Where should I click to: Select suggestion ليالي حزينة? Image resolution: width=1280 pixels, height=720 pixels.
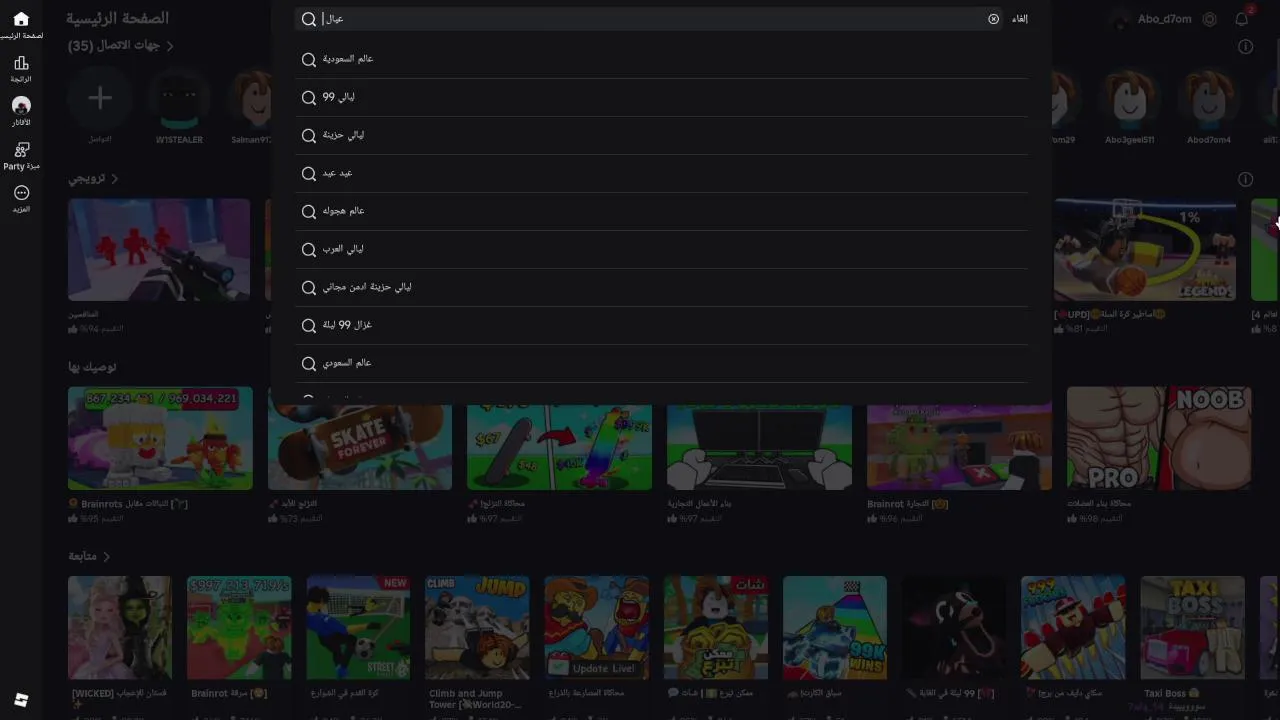tap(662, 135)
